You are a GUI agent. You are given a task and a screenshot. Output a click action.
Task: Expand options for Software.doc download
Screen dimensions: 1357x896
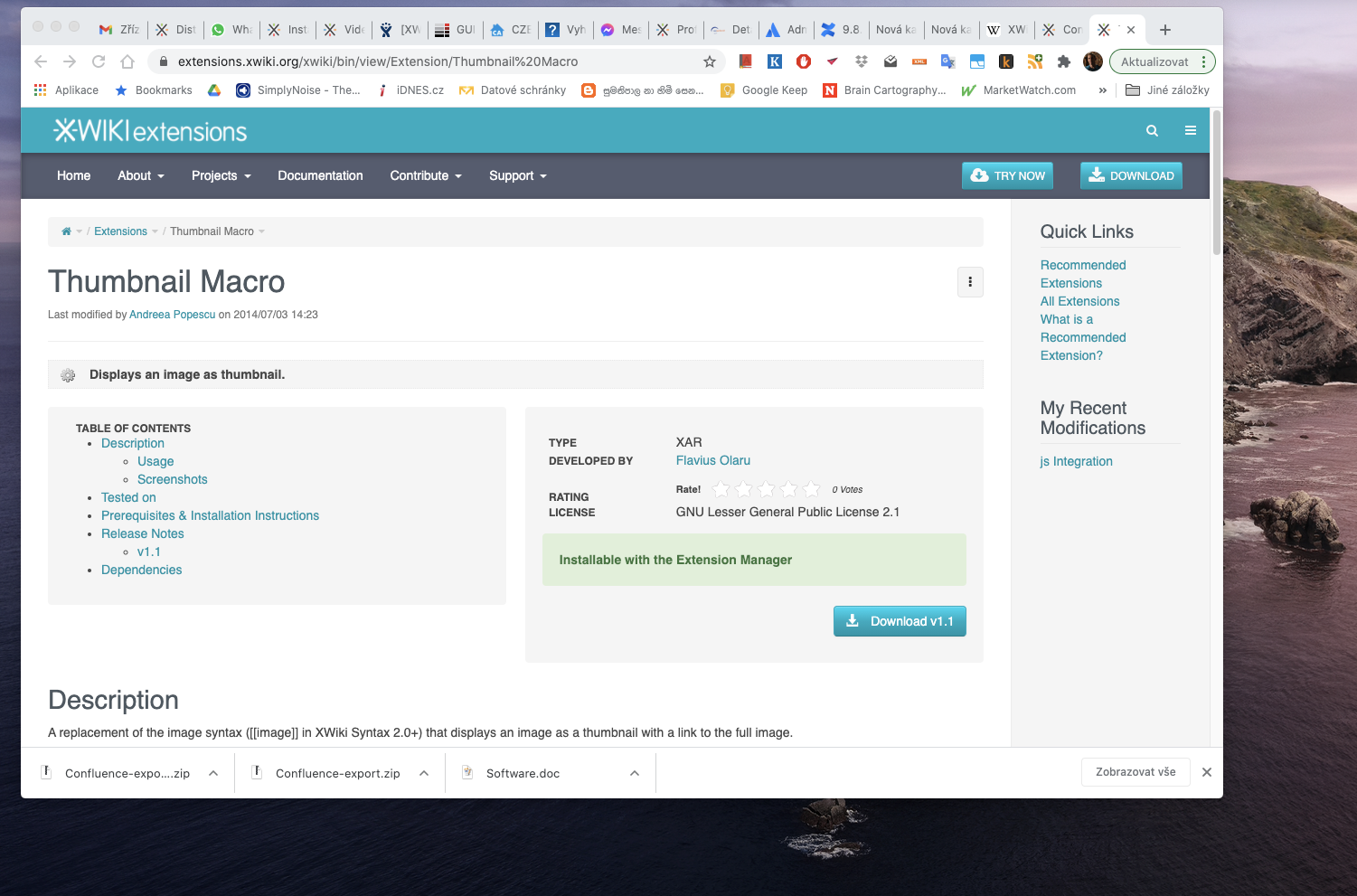tap(635, 773)
